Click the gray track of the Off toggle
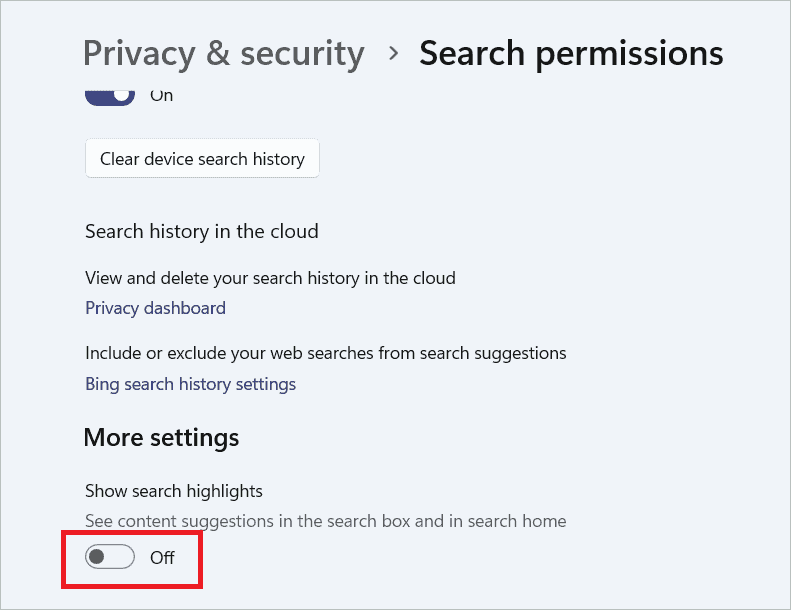Viewport: 791px width, 610px height. [122, 557]
